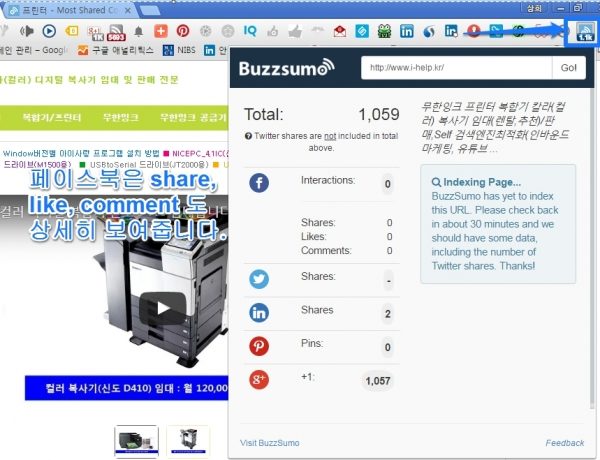Click the Facebook icon in BuzzSumo panel
This screenshot has width=600, height=460.
[259, 183]
